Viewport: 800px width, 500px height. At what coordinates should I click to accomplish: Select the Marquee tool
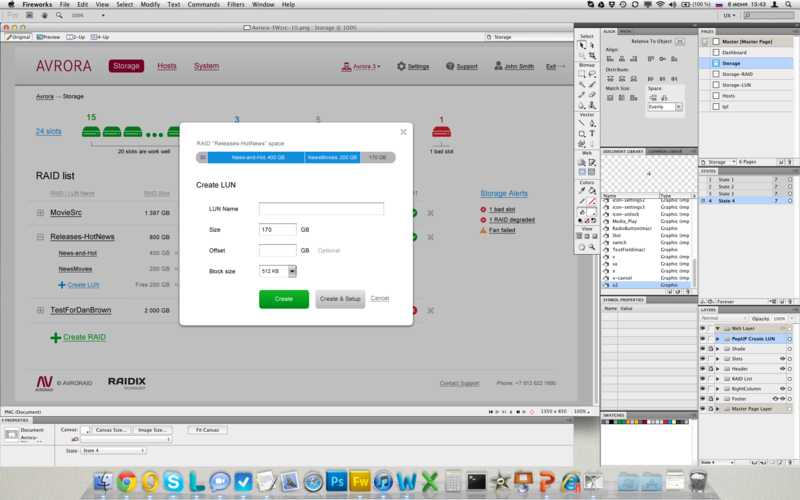[582, 74]
